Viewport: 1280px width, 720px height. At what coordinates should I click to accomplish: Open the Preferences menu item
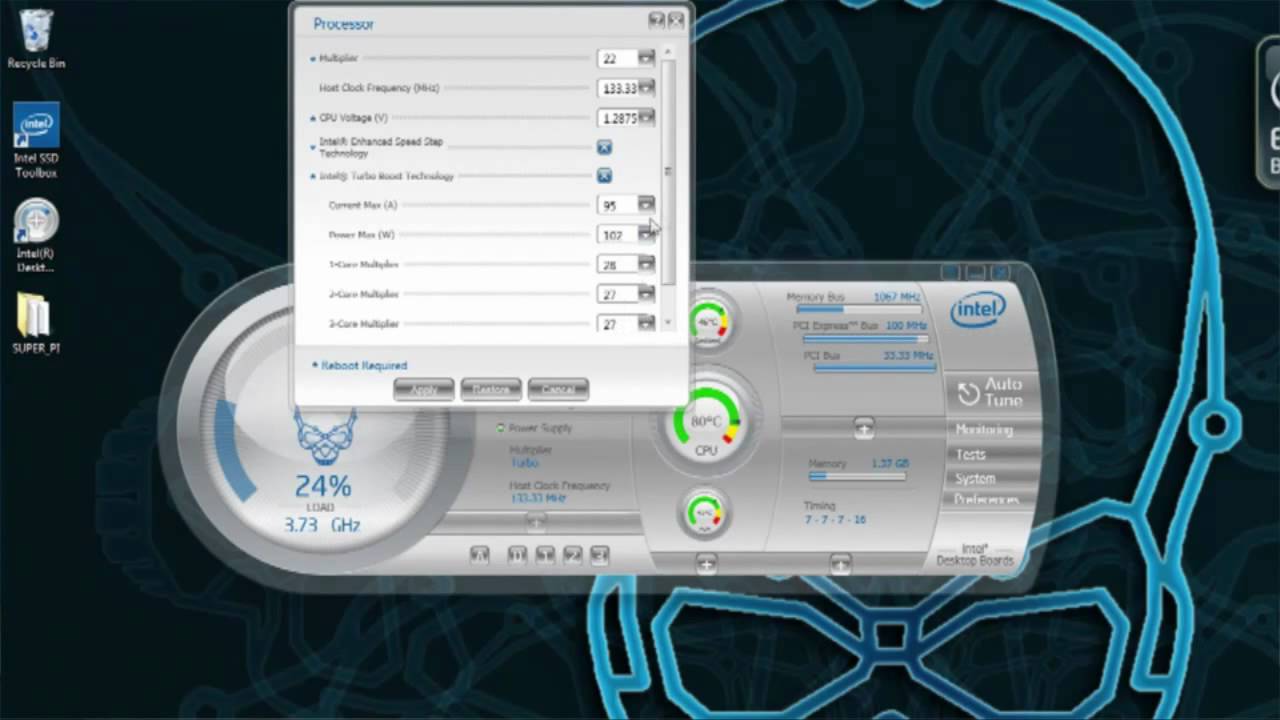tap(986, 499)
